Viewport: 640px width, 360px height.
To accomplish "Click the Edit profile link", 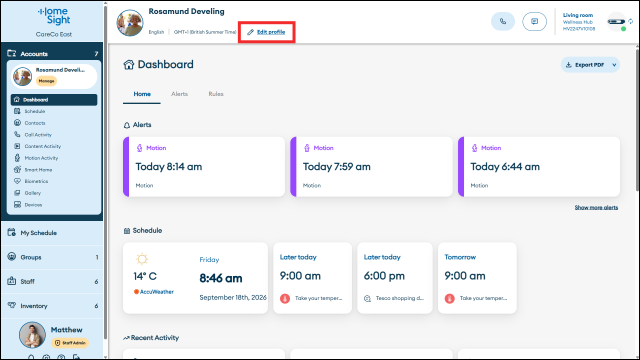I will 271,32.
